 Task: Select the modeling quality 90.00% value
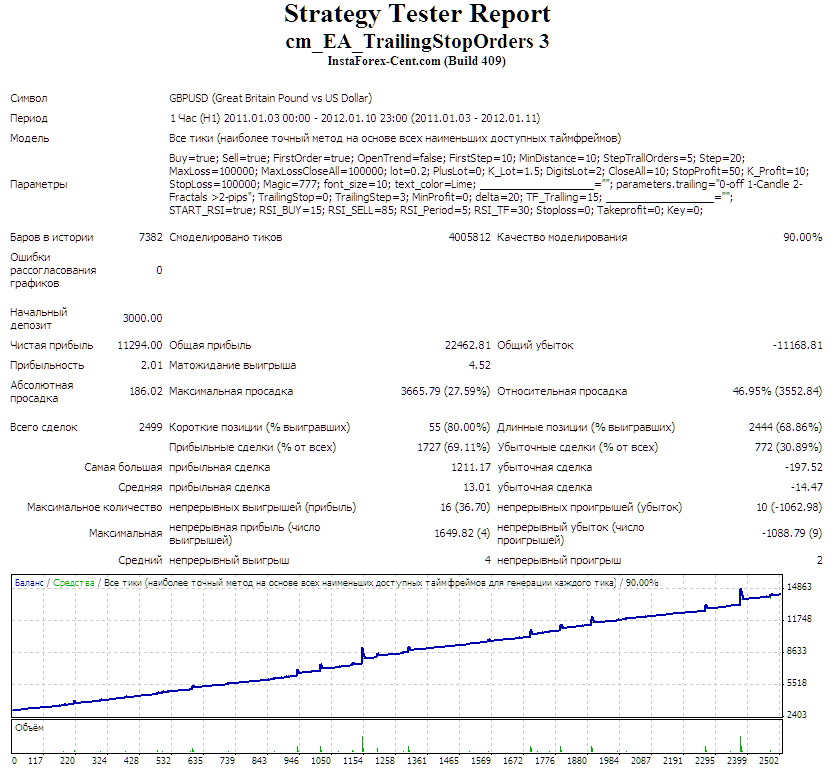tap(802, 237)
